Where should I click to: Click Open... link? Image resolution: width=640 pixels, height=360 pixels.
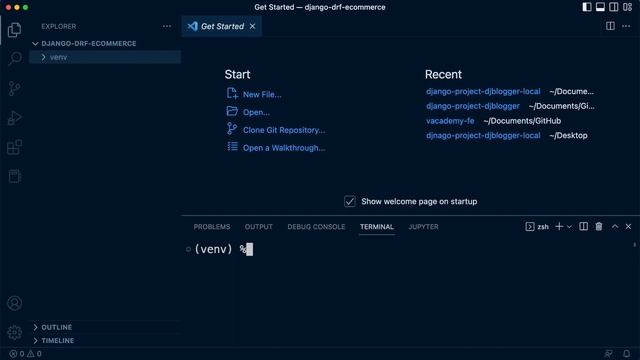tap(256, 112)
